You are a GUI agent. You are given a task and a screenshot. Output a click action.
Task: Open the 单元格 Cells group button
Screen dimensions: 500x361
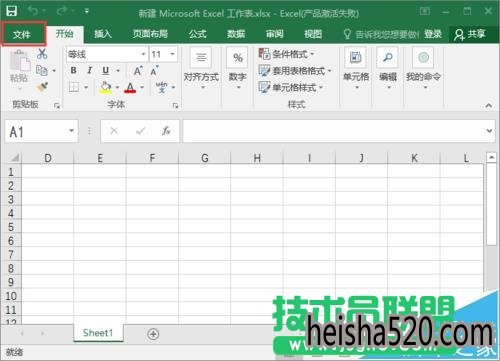(x=356, y=69)
